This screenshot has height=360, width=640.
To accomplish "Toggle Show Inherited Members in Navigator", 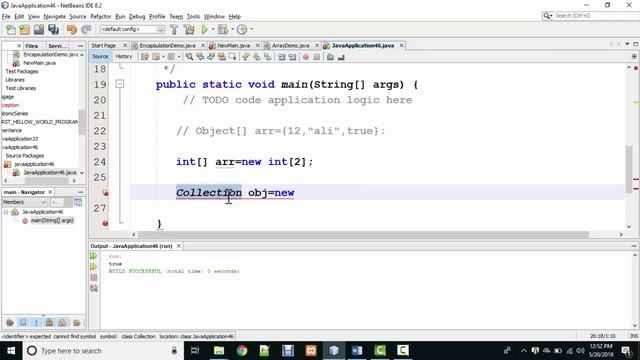I will (10, 322).
